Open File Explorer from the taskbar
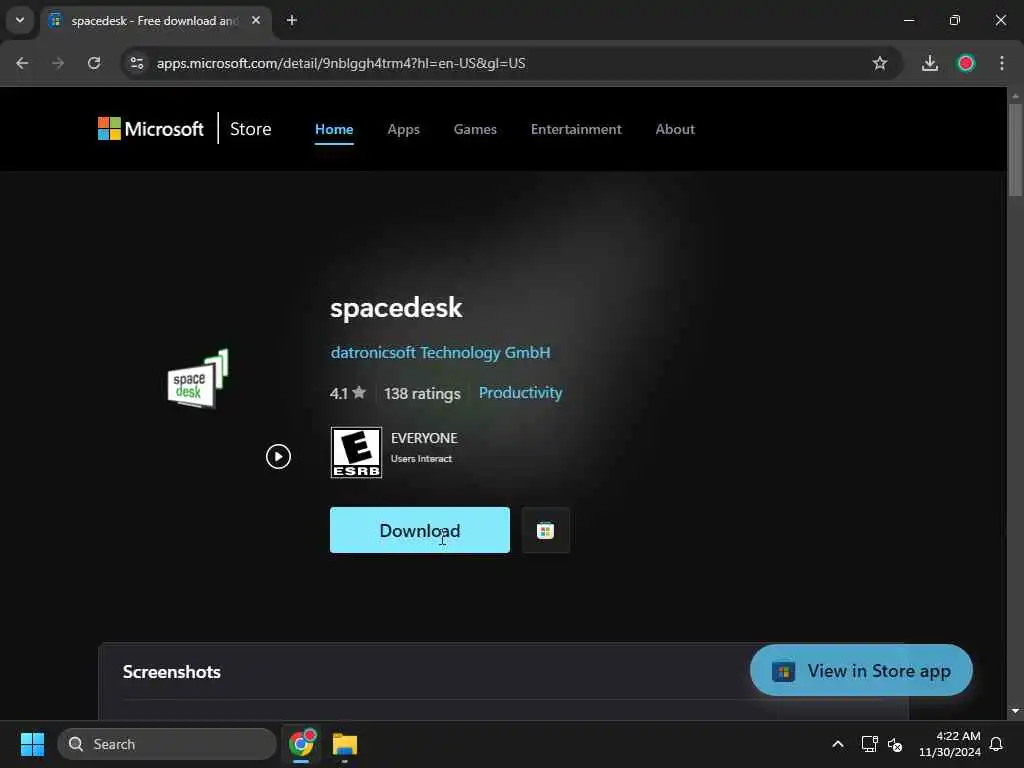The image size is (1024, 768). point(345,744)
